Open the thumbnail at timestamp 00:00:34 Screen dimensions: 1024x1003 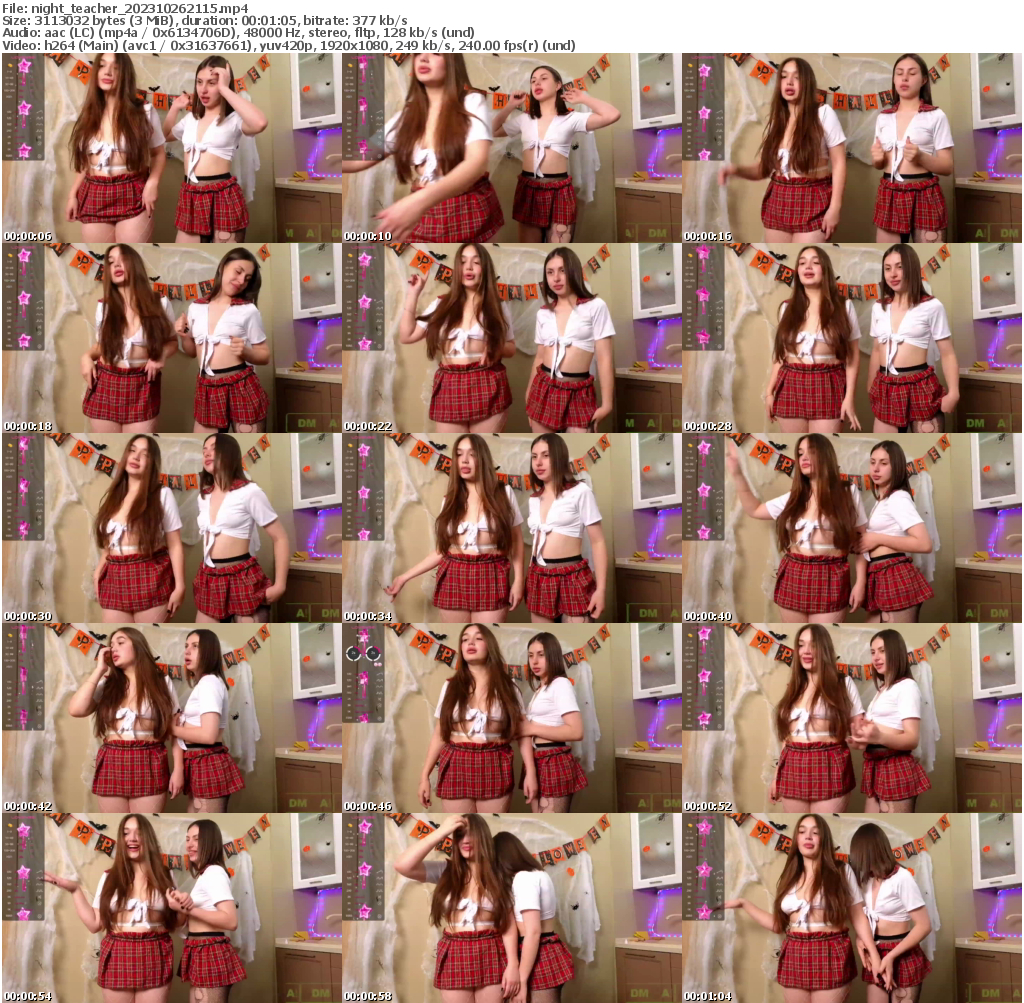[x=510, y=527]
